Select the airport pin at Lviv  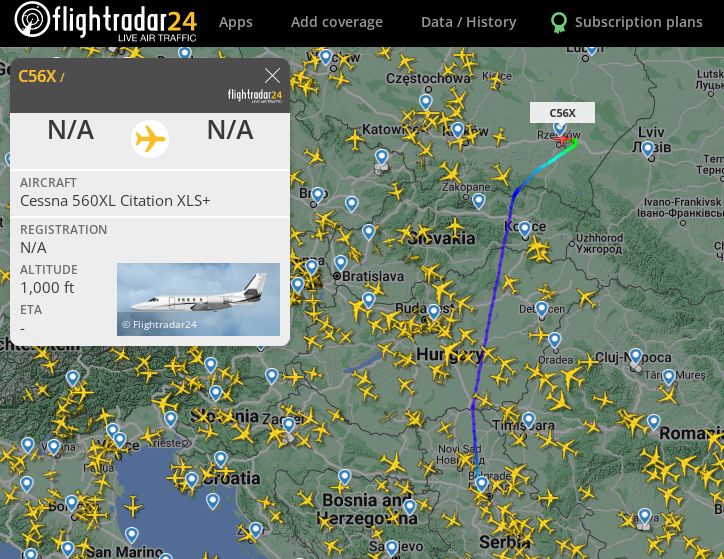tap(648, 149)
